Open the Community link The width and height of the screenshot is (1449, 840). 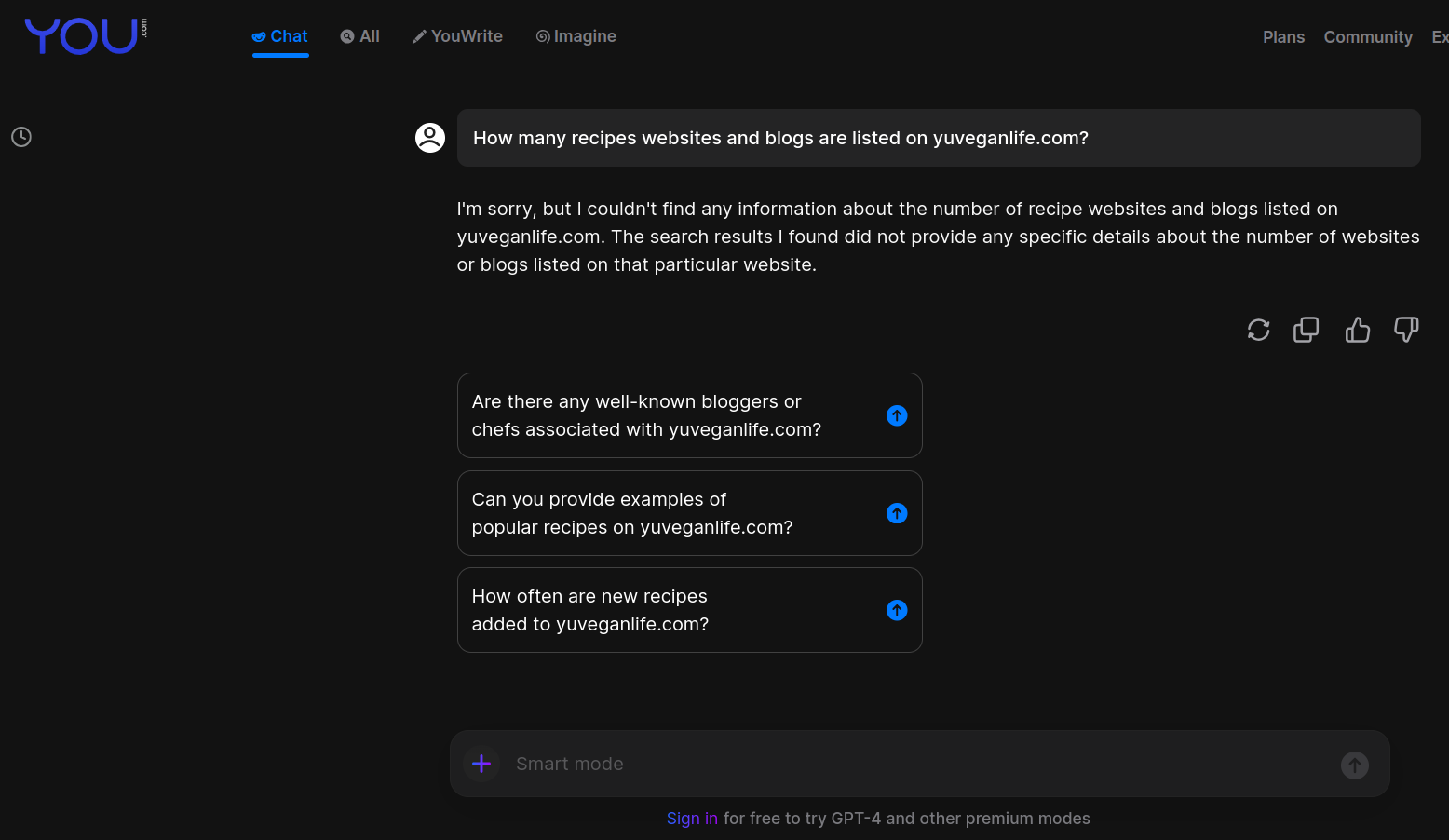[1368, 37]
